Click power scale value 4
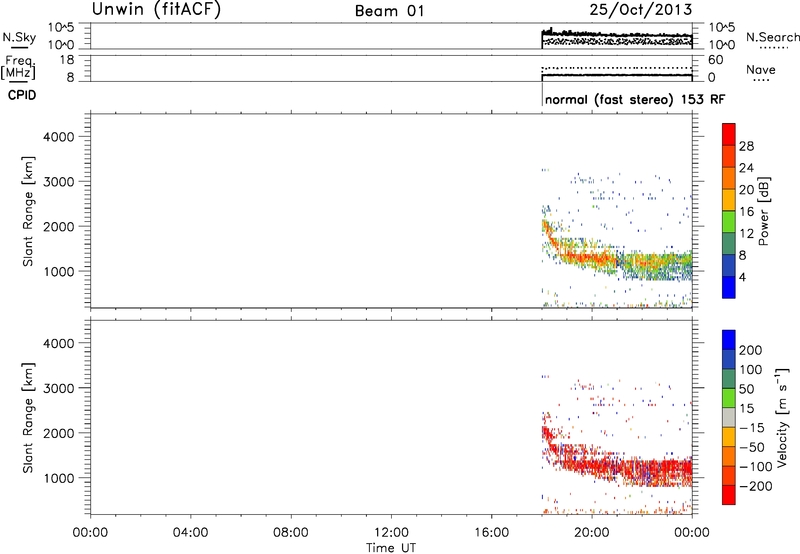 coord(742,277)
